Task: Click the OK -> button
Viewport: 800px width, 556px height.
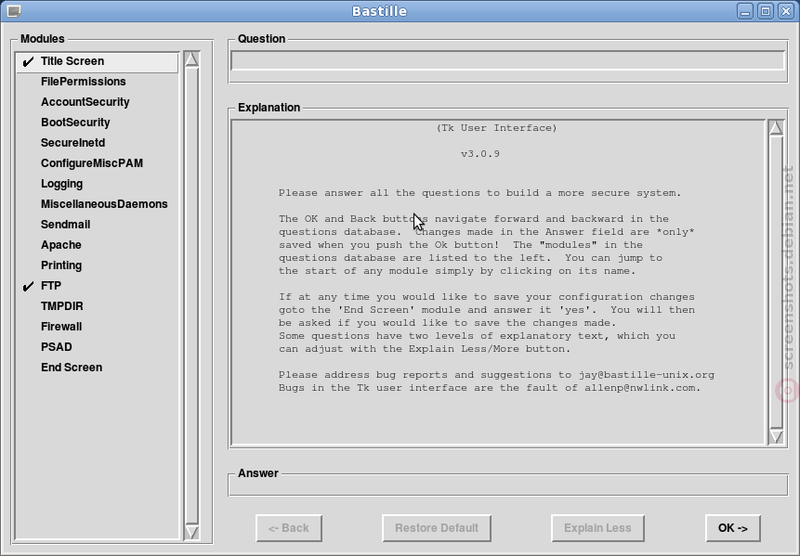Action: pos(733,528)
